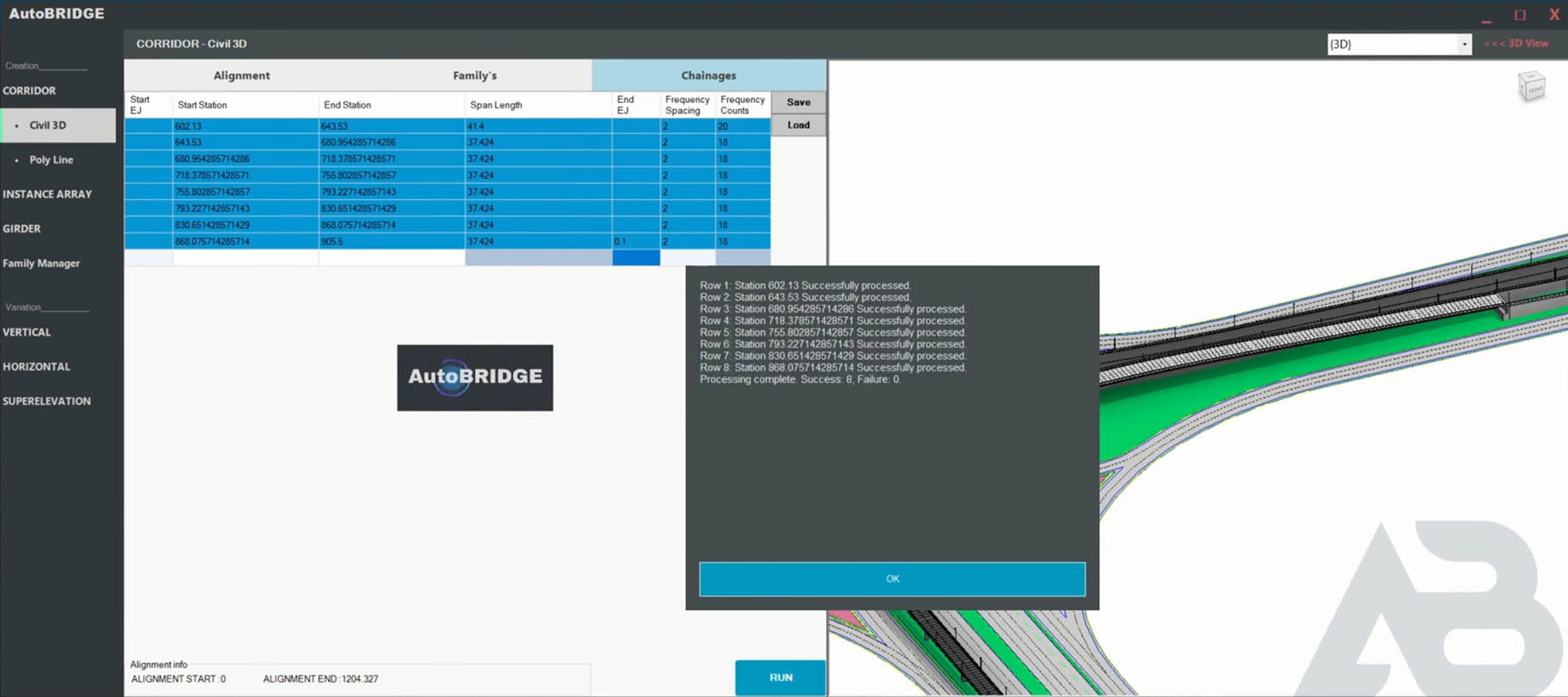Click the Row 1 Station 602.13 log line

tap(805, 285)
